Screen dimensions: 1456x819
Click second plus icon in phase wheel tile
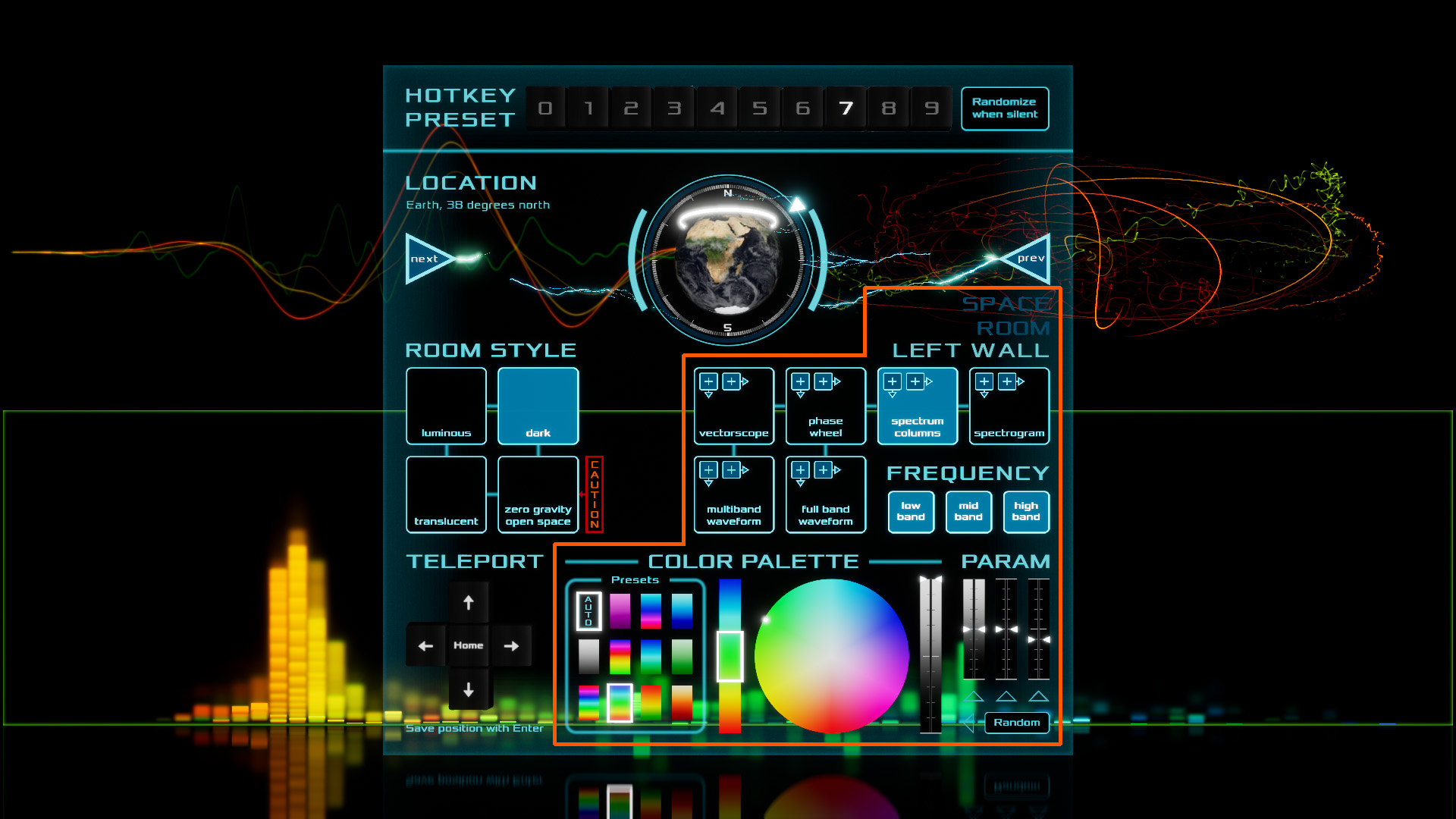[824, 381]
